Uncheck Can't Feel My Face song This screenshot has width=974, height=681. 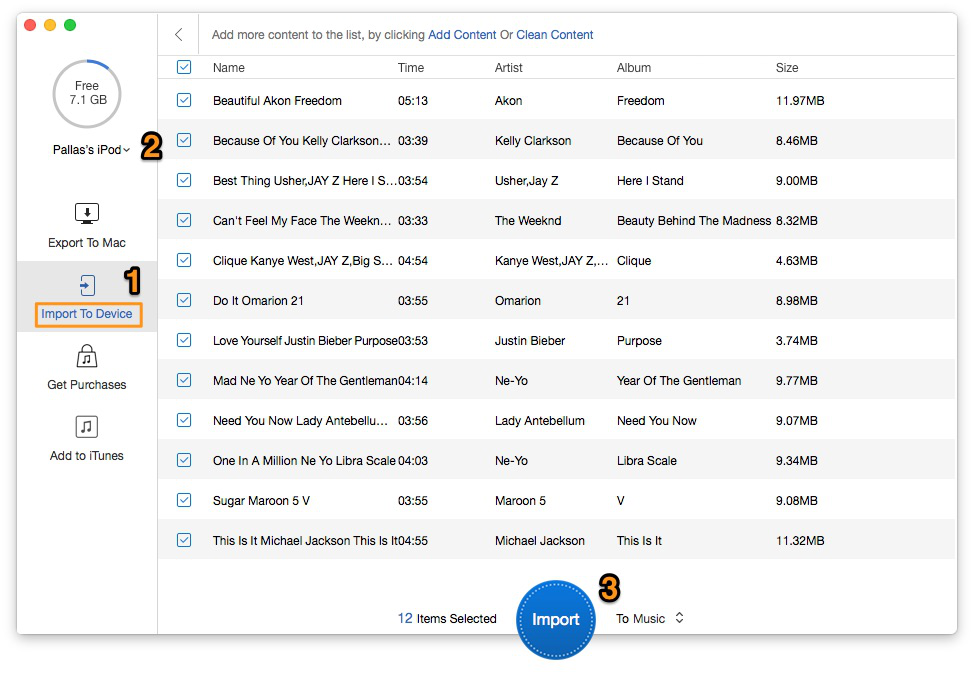tap(184, 220)
